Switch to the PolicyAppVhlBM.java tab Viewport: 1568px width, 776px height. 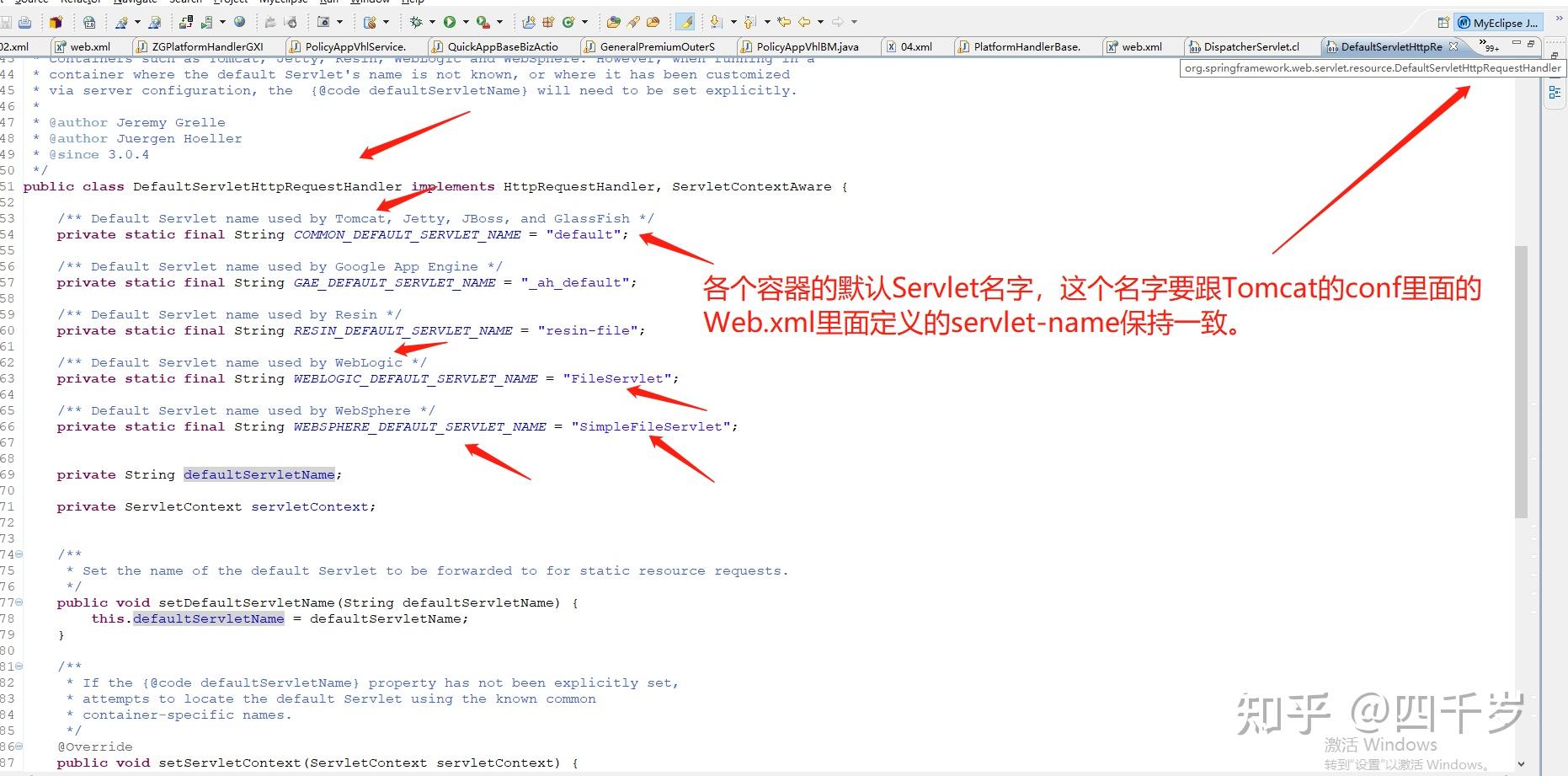point(807,47)
